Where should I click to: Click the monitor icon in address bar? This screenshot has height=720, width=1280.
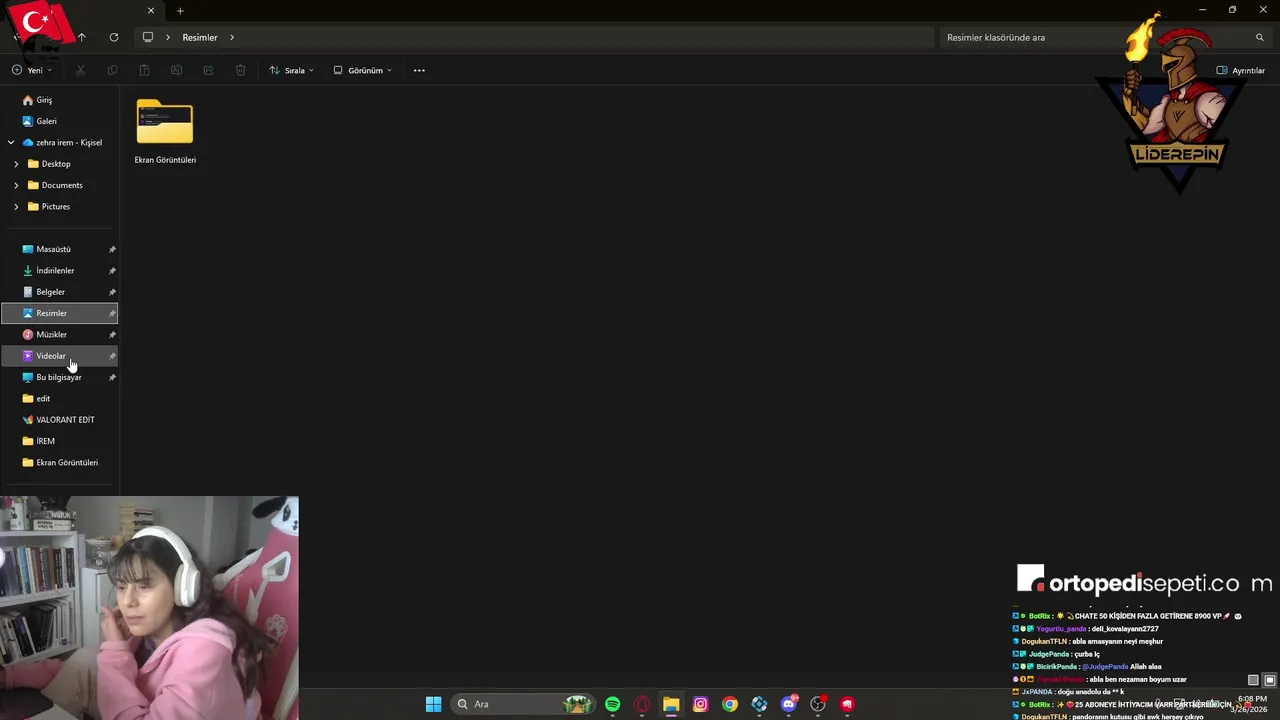(x=148, y=37)
